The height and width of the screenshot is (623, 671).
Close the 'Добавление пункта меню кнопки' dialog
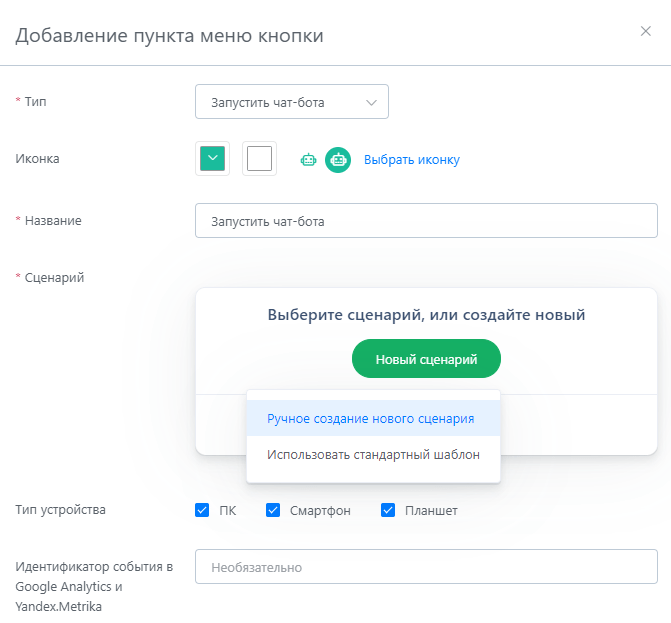click(645, 31)
